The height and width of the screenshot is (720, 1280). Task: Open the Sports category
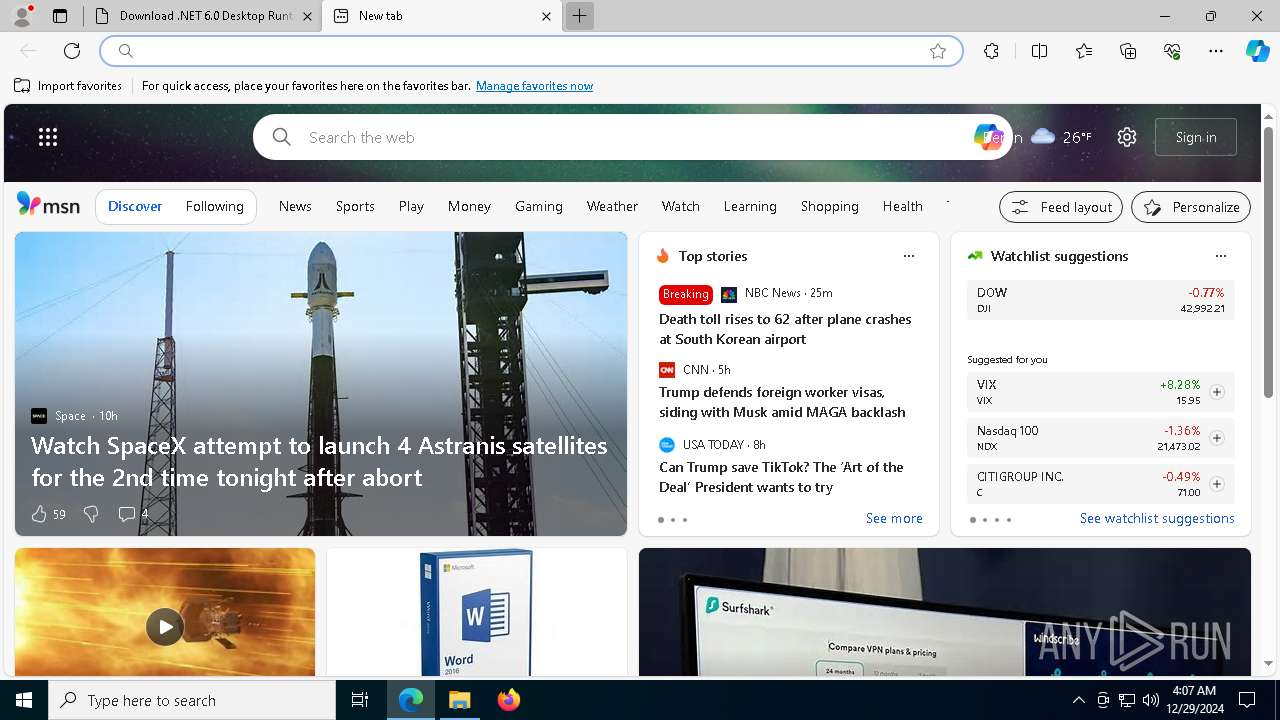pyautogui.click(x=355, y=206)
